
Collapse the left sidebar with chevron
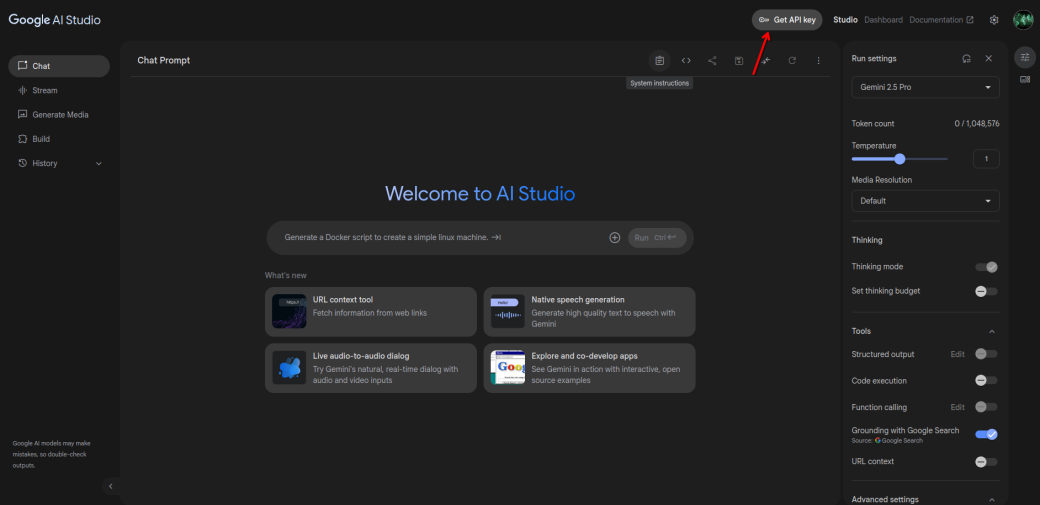click(x=111, y=486)
